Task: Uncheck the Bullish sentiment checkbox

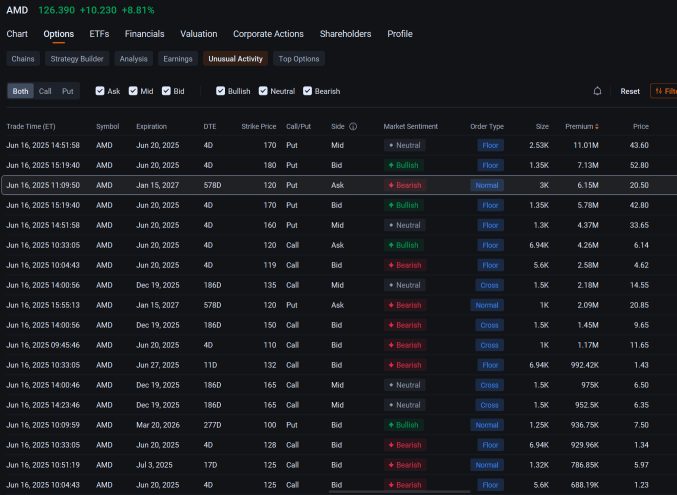Action: tap(220, 91)
